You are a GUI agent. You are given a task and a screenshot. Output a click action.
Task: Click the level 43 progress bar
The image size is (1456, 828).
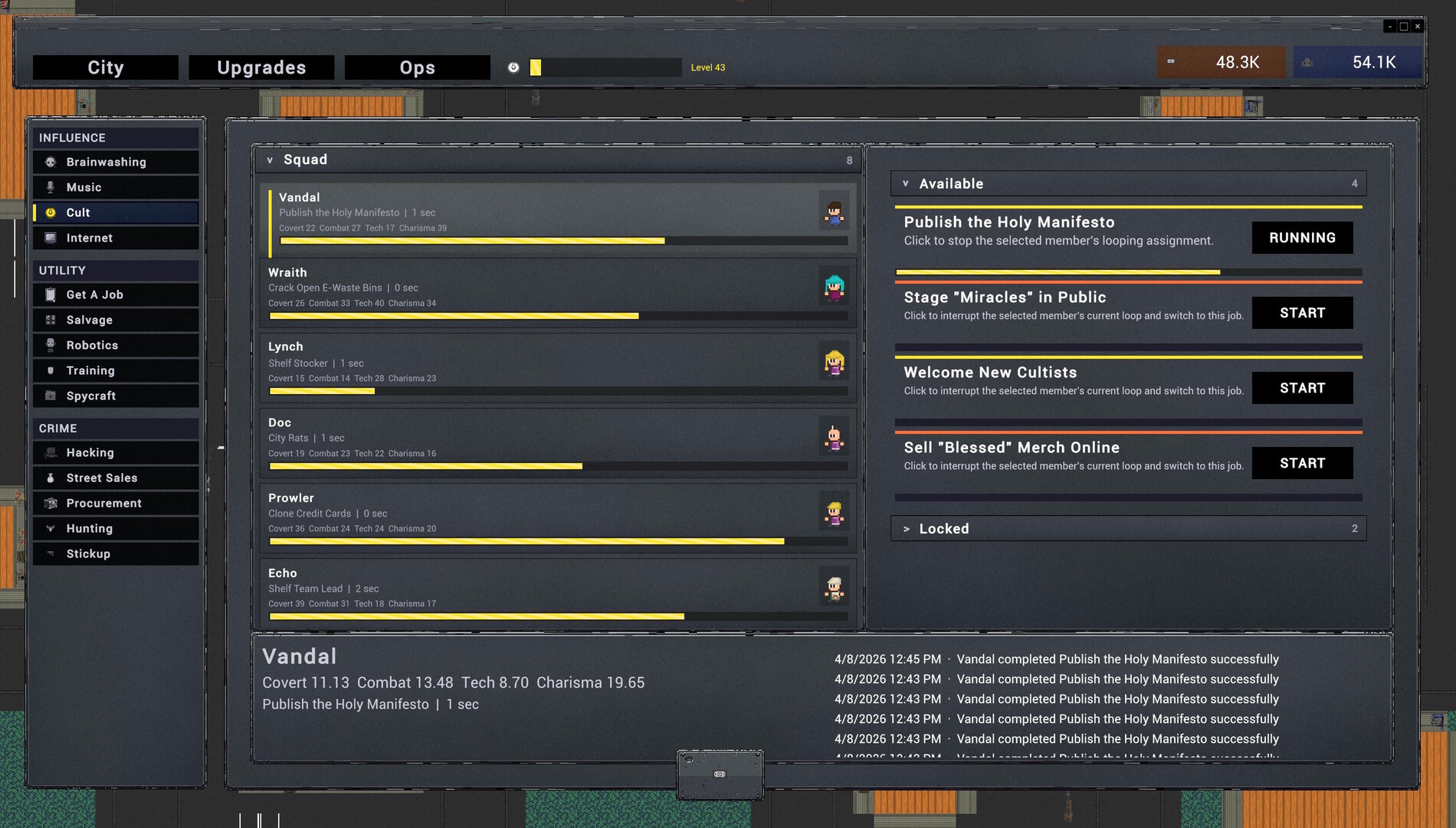[605, 67]
